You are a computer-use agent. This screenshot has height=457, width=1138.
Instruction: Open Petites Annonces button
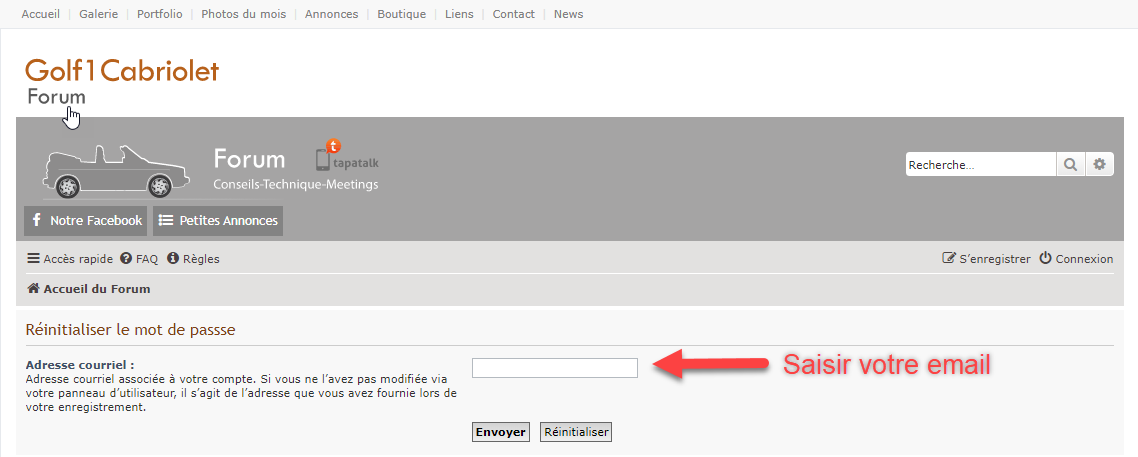[218, 221]
